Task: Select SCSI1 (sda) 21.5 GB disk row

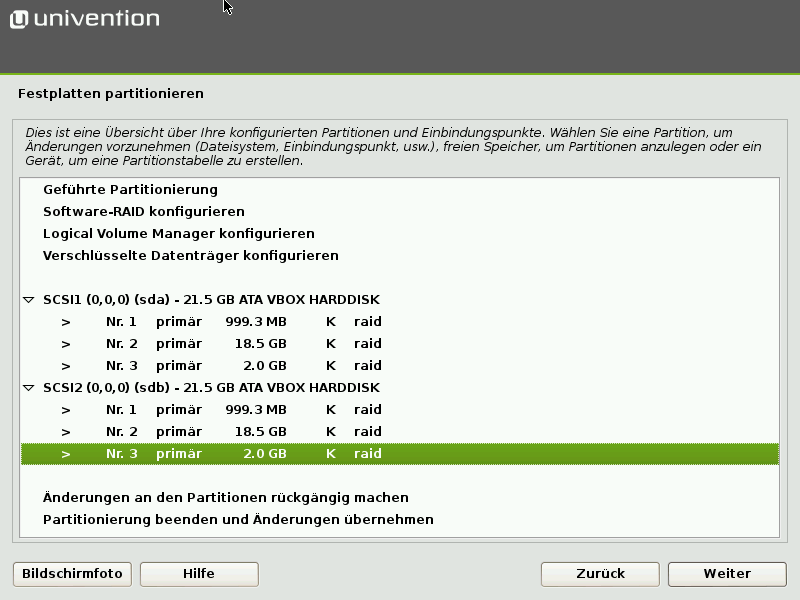Action: pyautogui.click(x=400, y=299)
